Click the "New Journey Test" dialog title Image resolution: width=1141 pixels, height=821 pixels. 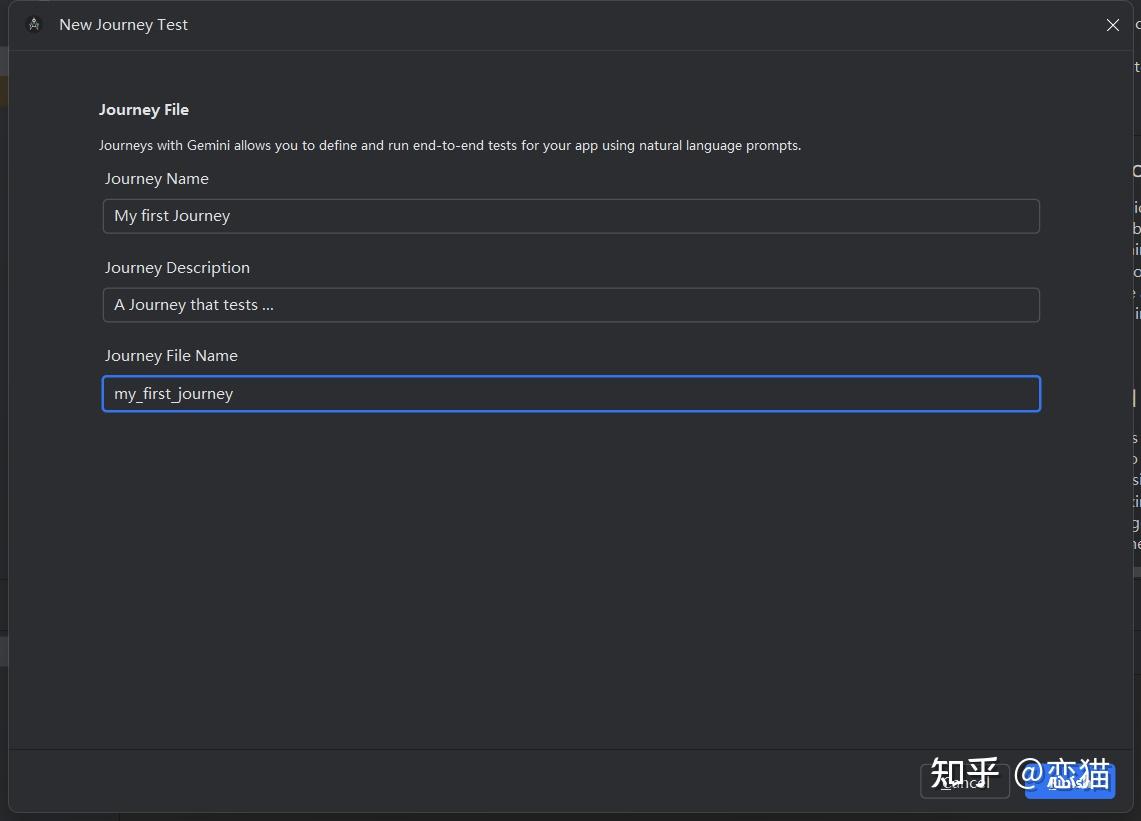(123, 24)
